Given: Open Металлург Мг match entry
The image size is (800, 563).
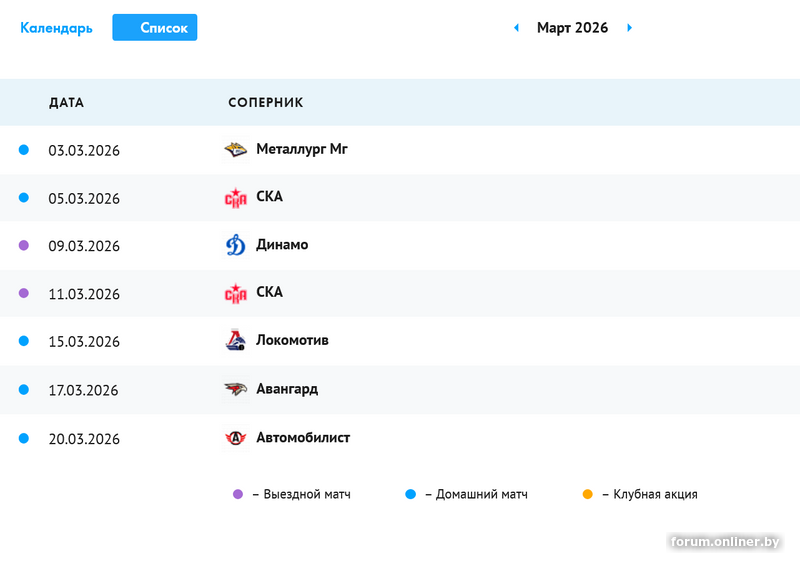Looking at the screenshot, I should point(301,149).
